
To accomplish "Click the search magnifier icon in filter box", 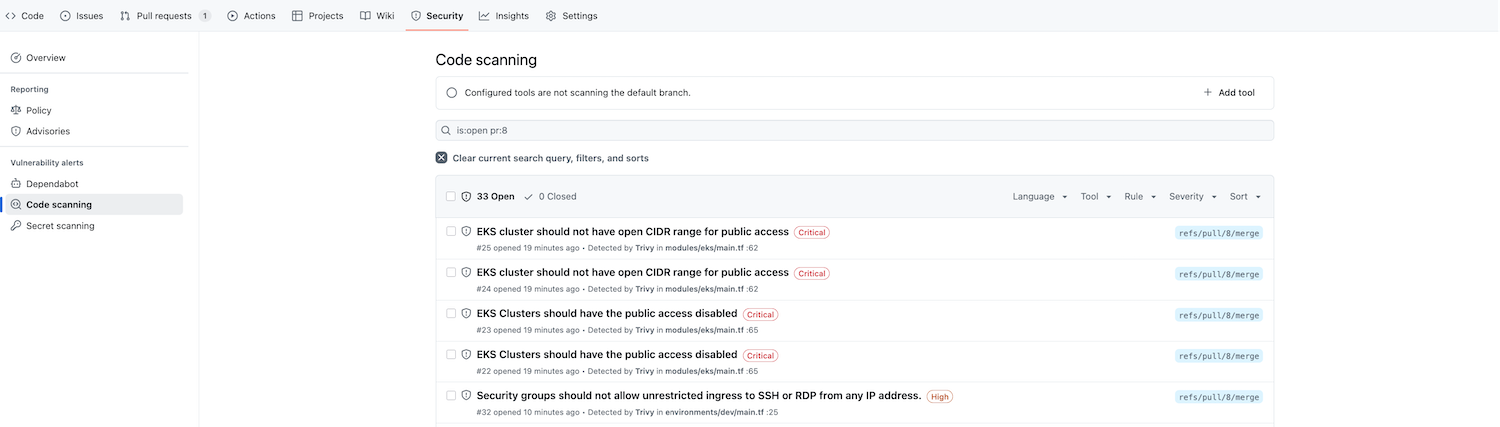I will pyautogui.click(x=447, y=131).
